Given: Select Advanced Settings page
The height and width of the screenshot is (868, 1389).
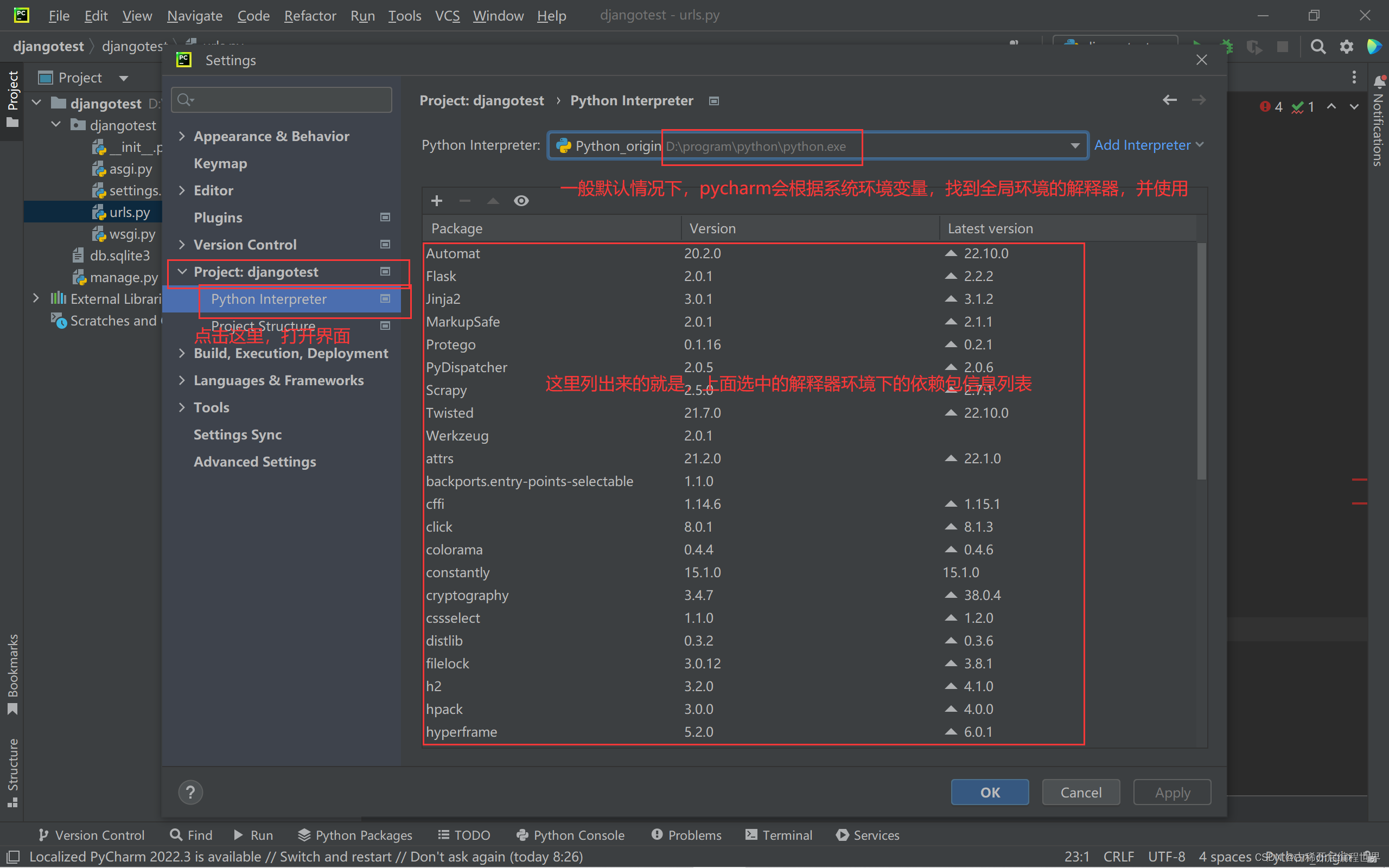Looking at the screenshot, I should point(255,462).
